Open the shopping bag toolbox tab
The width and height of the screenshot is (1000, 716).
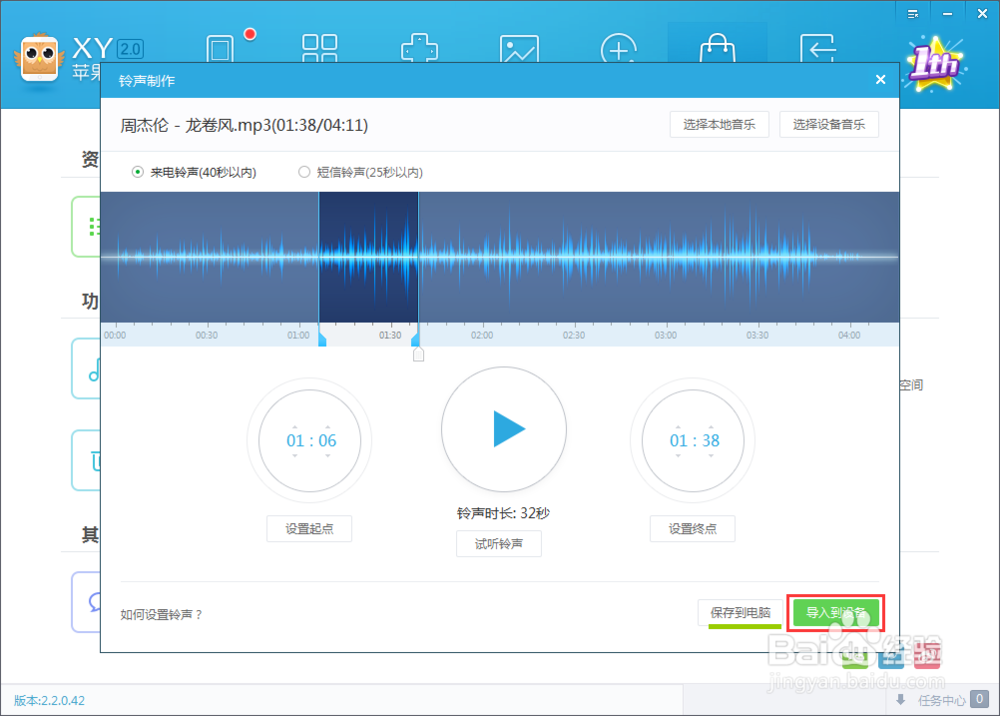pyautogui.click(x=717, y=48)
